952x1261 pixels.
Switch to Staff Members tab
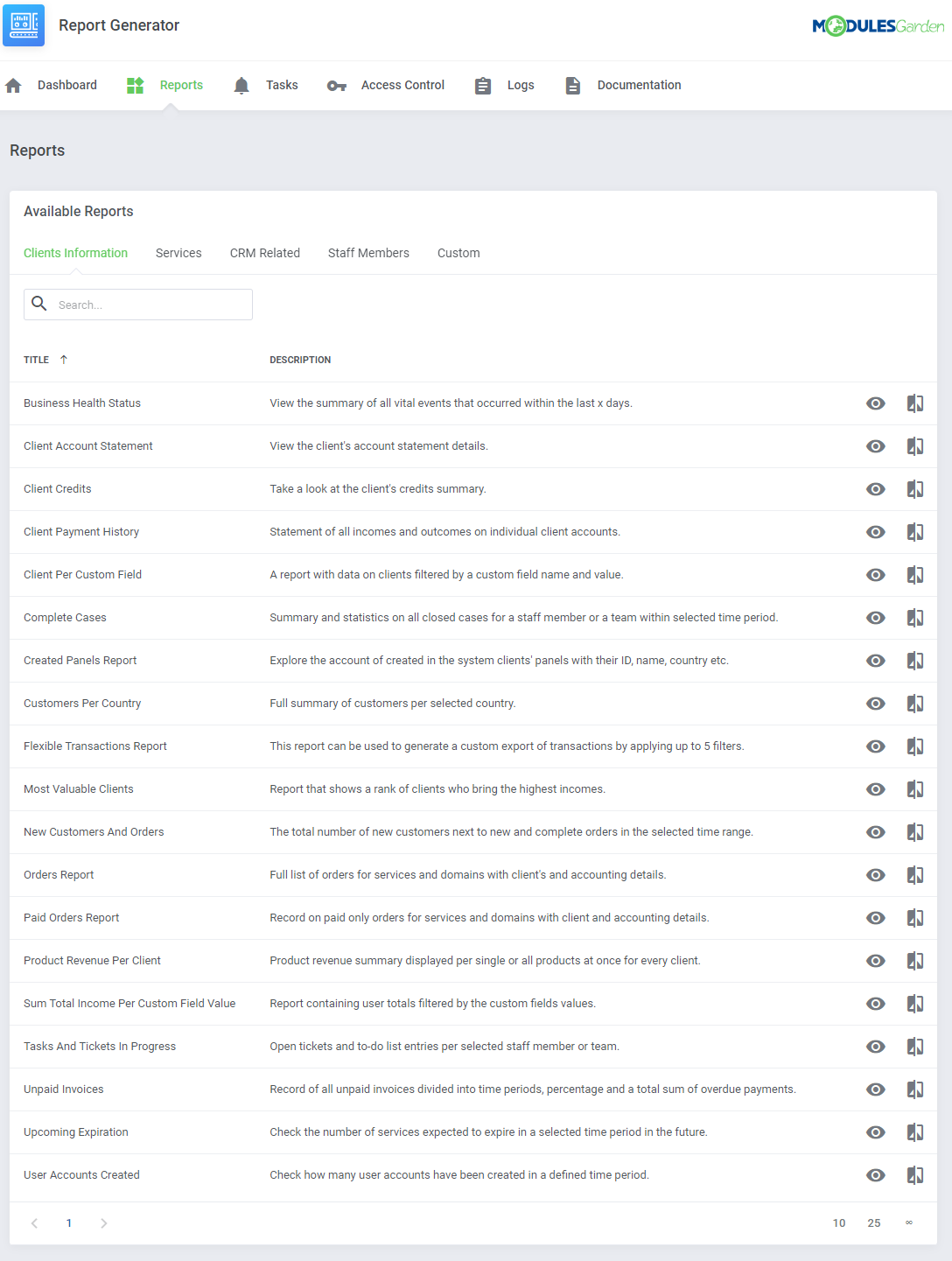pos(368,253)
